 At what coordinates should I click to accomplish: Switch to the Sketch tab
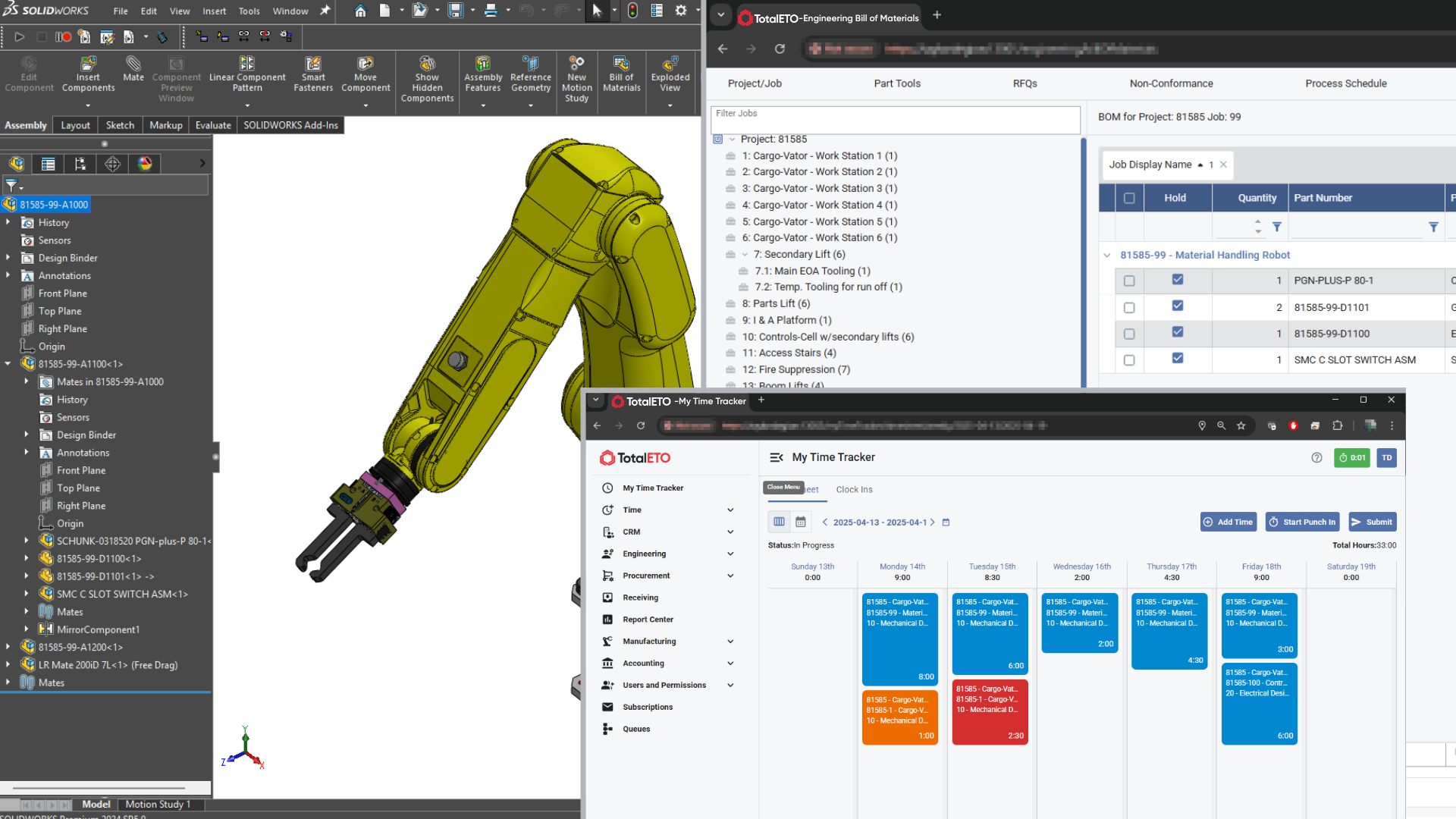[120, 125]
